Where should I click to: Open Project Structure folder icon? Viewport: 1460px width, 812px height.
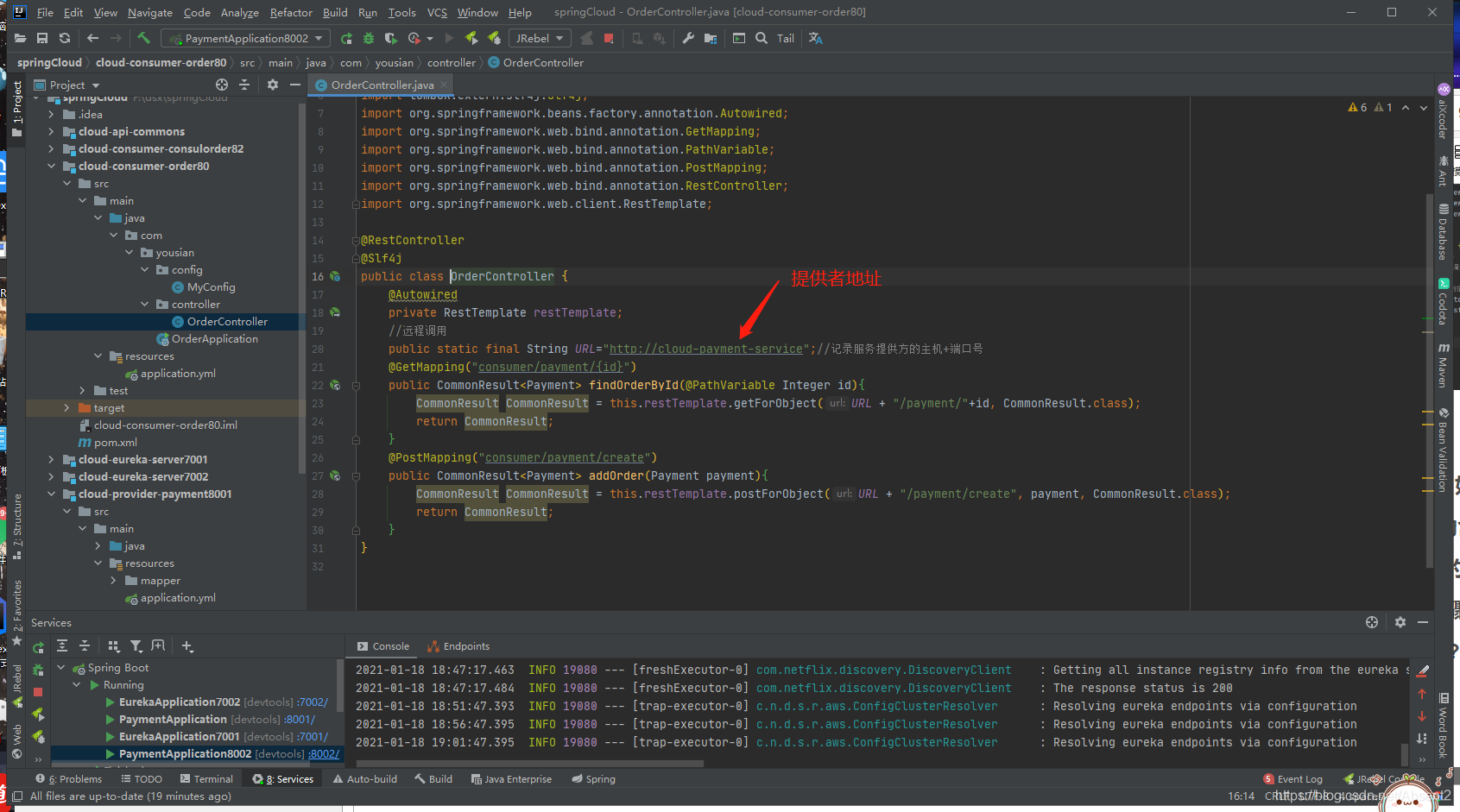711,38
